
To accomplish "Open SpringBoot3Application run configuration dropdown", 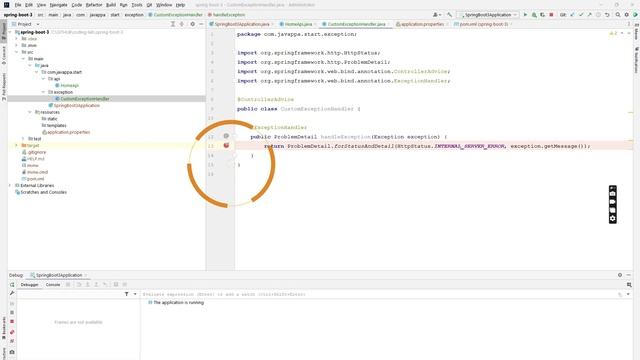I will [488, 15].
